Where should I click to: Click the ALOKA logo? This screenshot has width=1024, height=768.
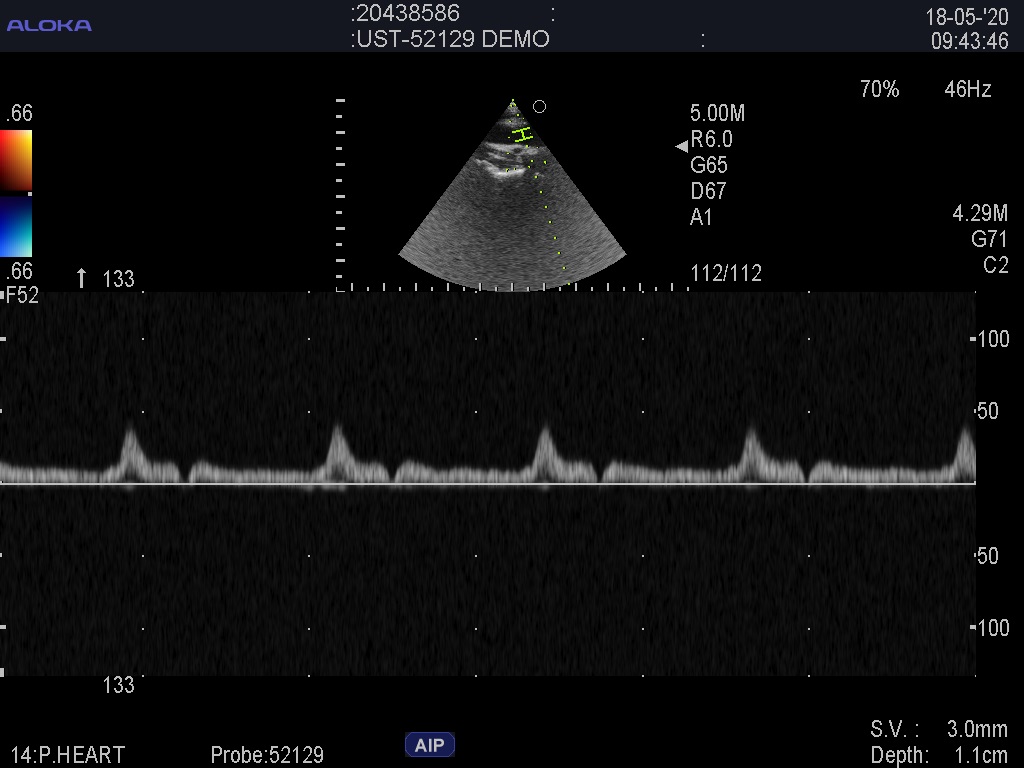tap(49, 25)
